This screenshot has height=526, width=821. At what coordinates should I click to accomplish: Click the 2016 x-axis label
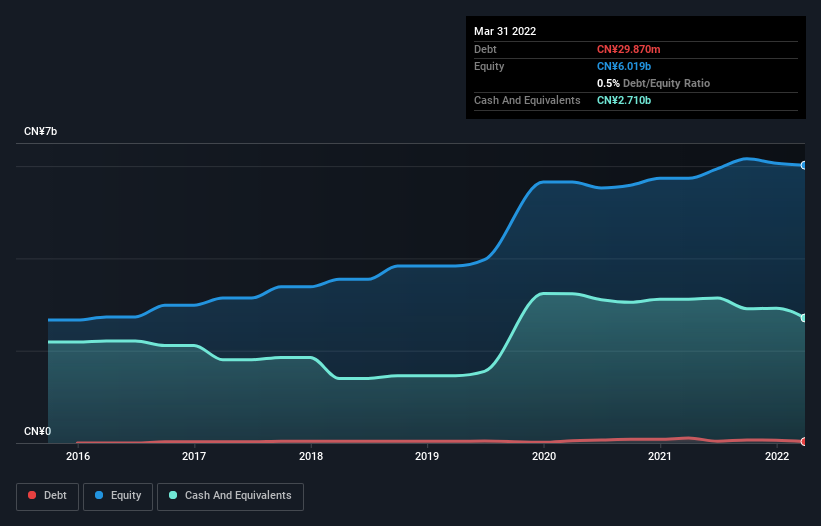78,456
